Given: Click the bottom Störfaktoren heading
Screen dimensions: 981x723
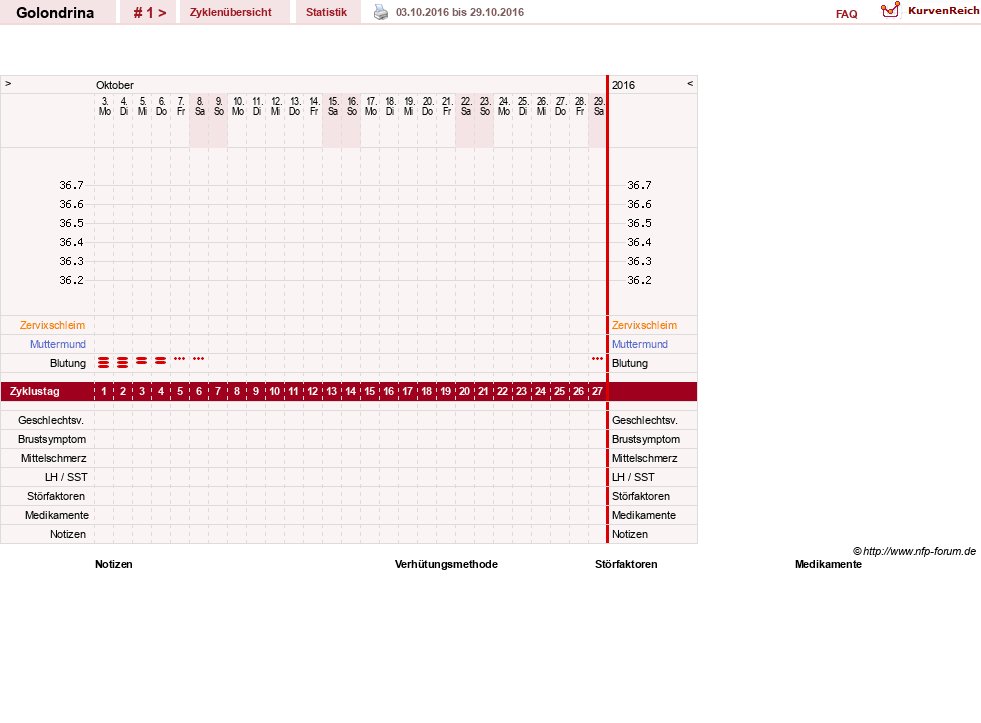Looking at the screenshot, I should 626,564.
